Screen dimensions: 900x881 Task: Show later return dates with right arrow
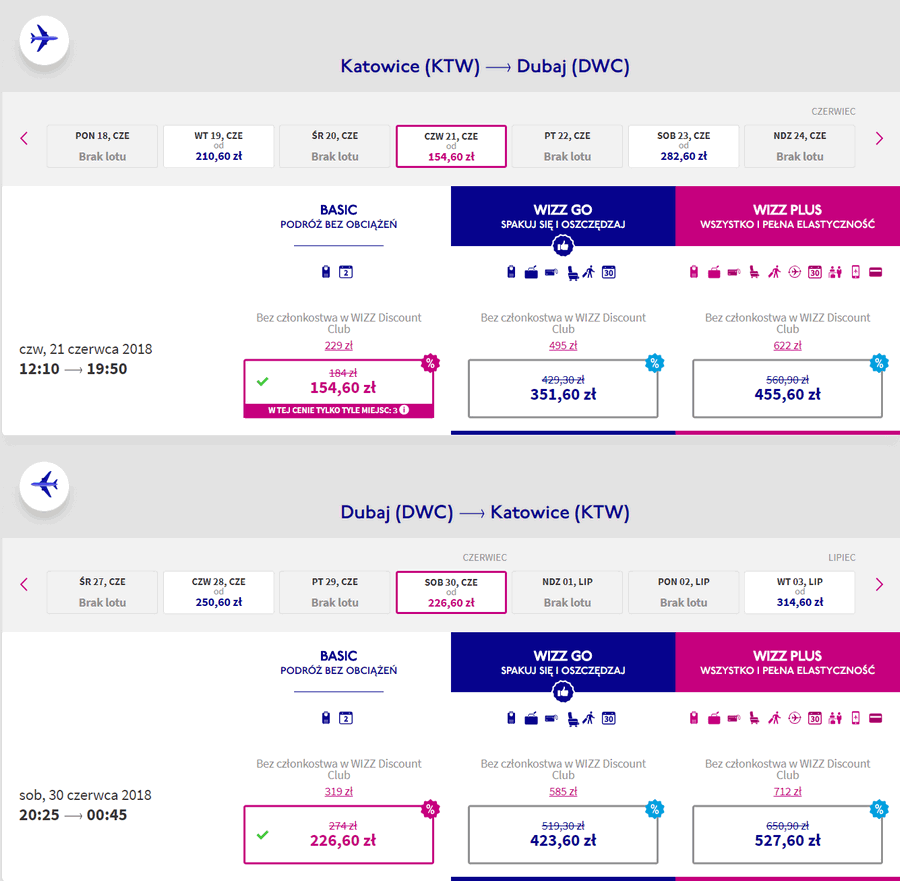coord(879,584)
